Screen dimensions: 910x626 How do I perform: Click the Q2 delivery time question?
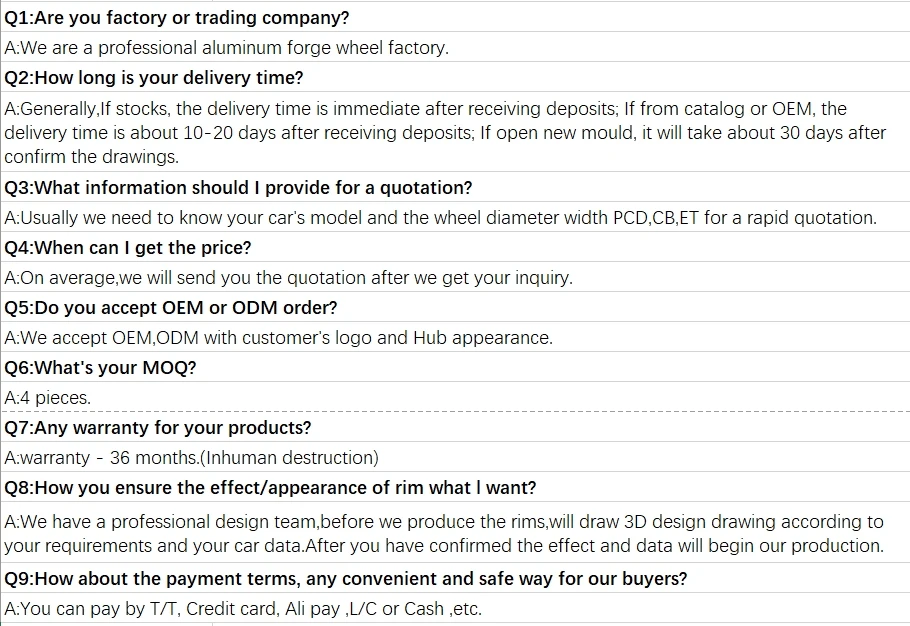[x=154, y=78]
